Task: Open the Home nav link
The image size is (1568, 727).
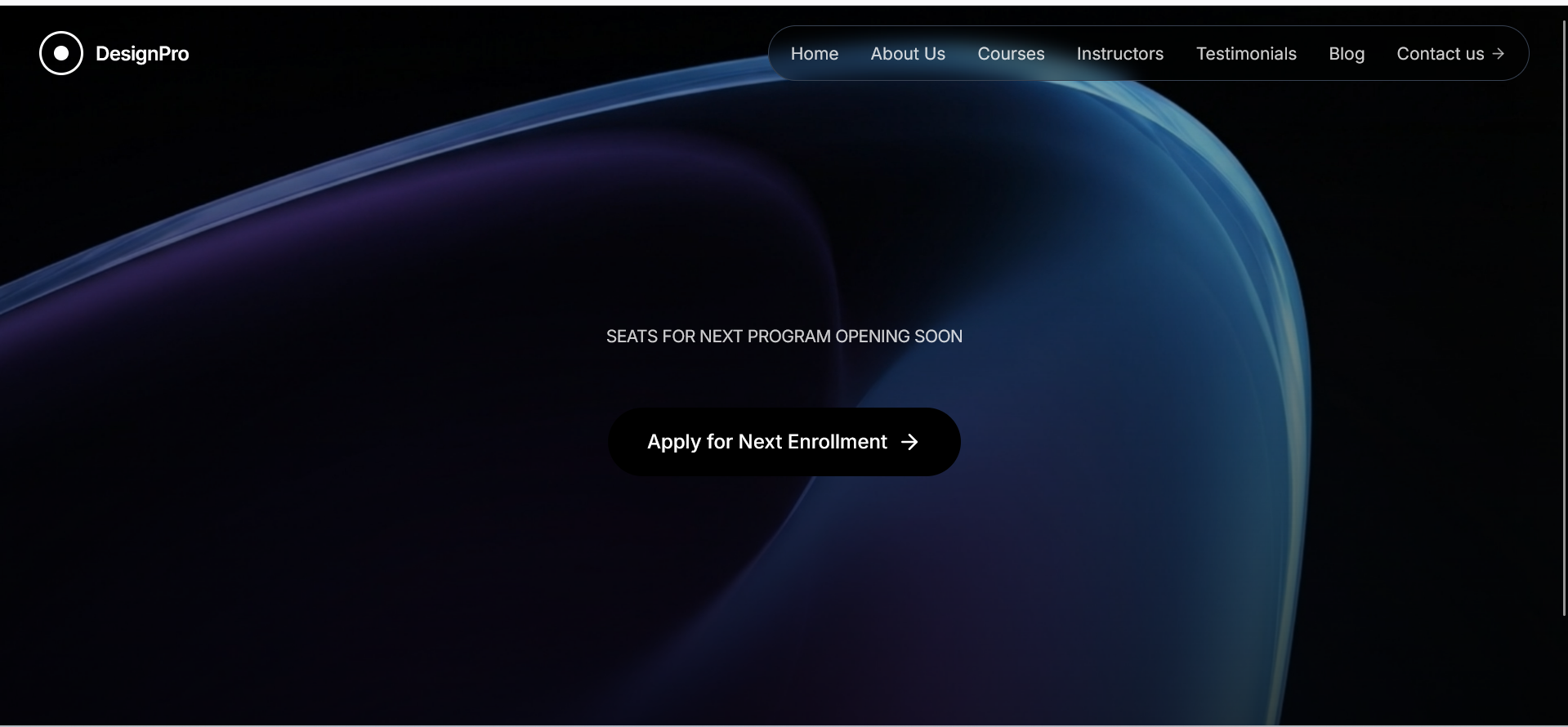Action: point(815,54)
